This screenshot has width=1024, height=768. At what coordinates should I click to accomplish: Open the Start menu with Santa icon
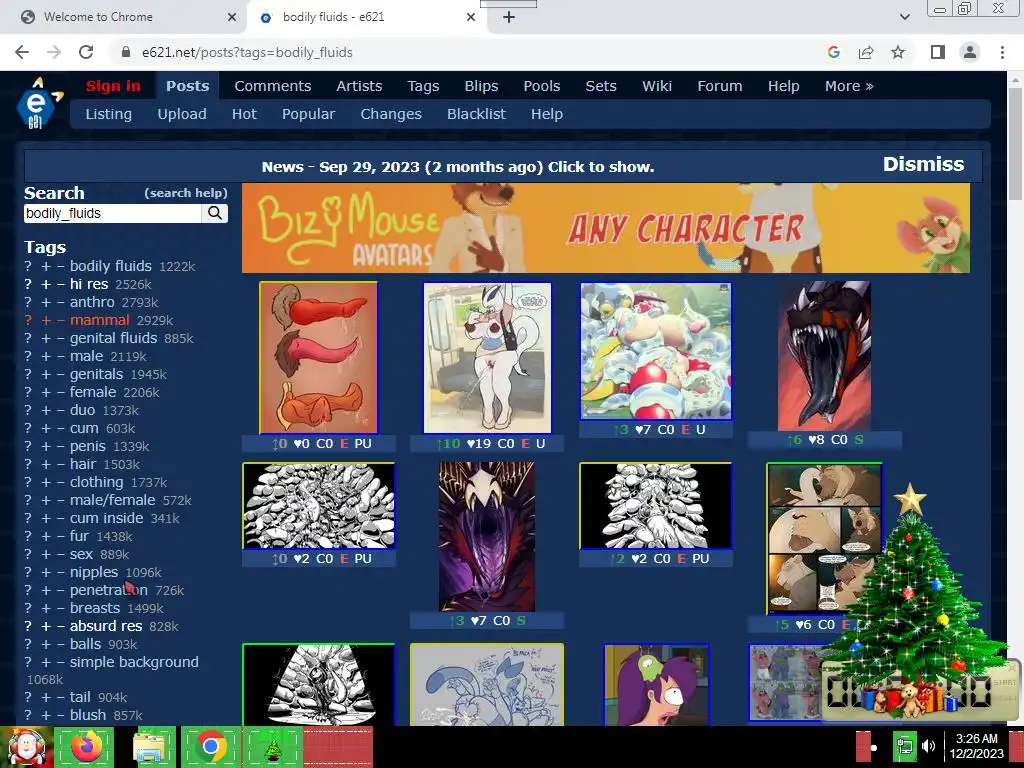(x=26, y=747)
